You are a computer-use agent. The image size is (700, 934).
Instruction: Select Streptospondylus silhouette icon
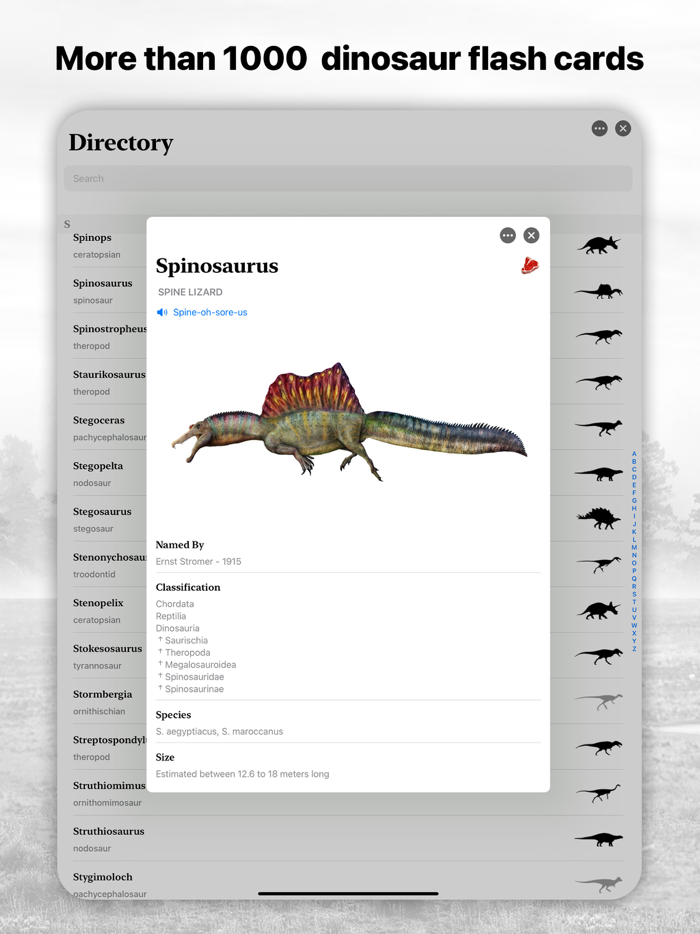tap(599, 747)
